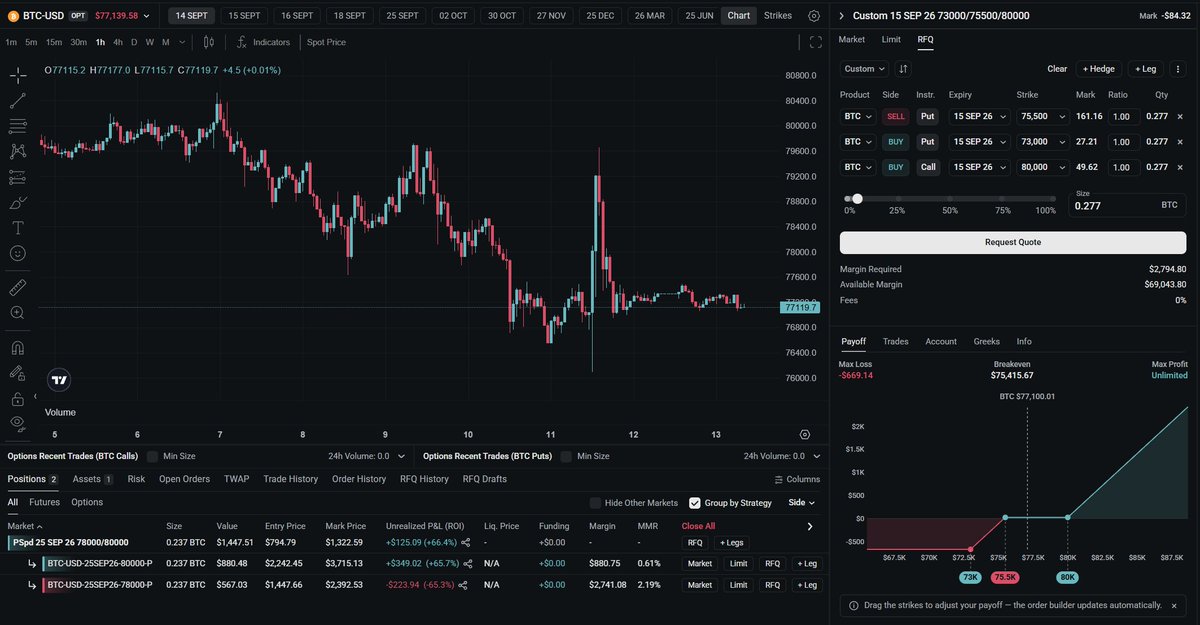Click the TradingView logo on the chart
This screenshot has height=625, width=1200.
click(59, 379)
